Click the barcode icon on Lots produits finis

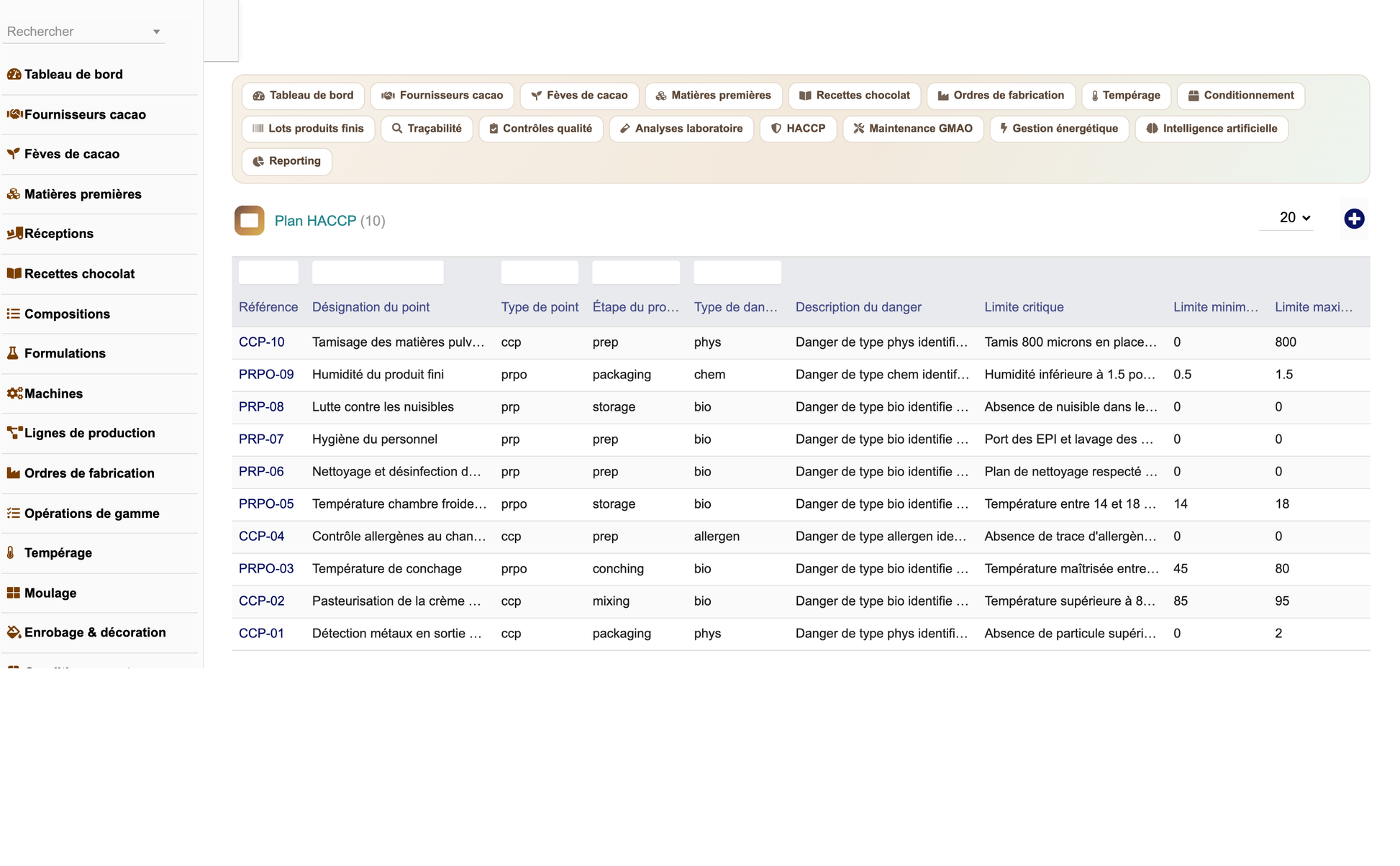tap(258, 129)
